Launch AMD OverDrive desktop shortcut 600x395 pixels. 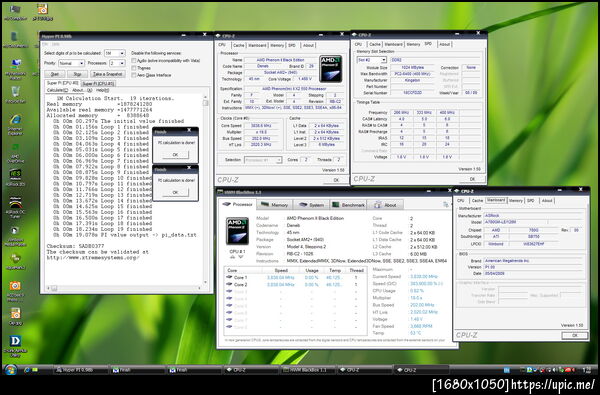tap(15, 149)
